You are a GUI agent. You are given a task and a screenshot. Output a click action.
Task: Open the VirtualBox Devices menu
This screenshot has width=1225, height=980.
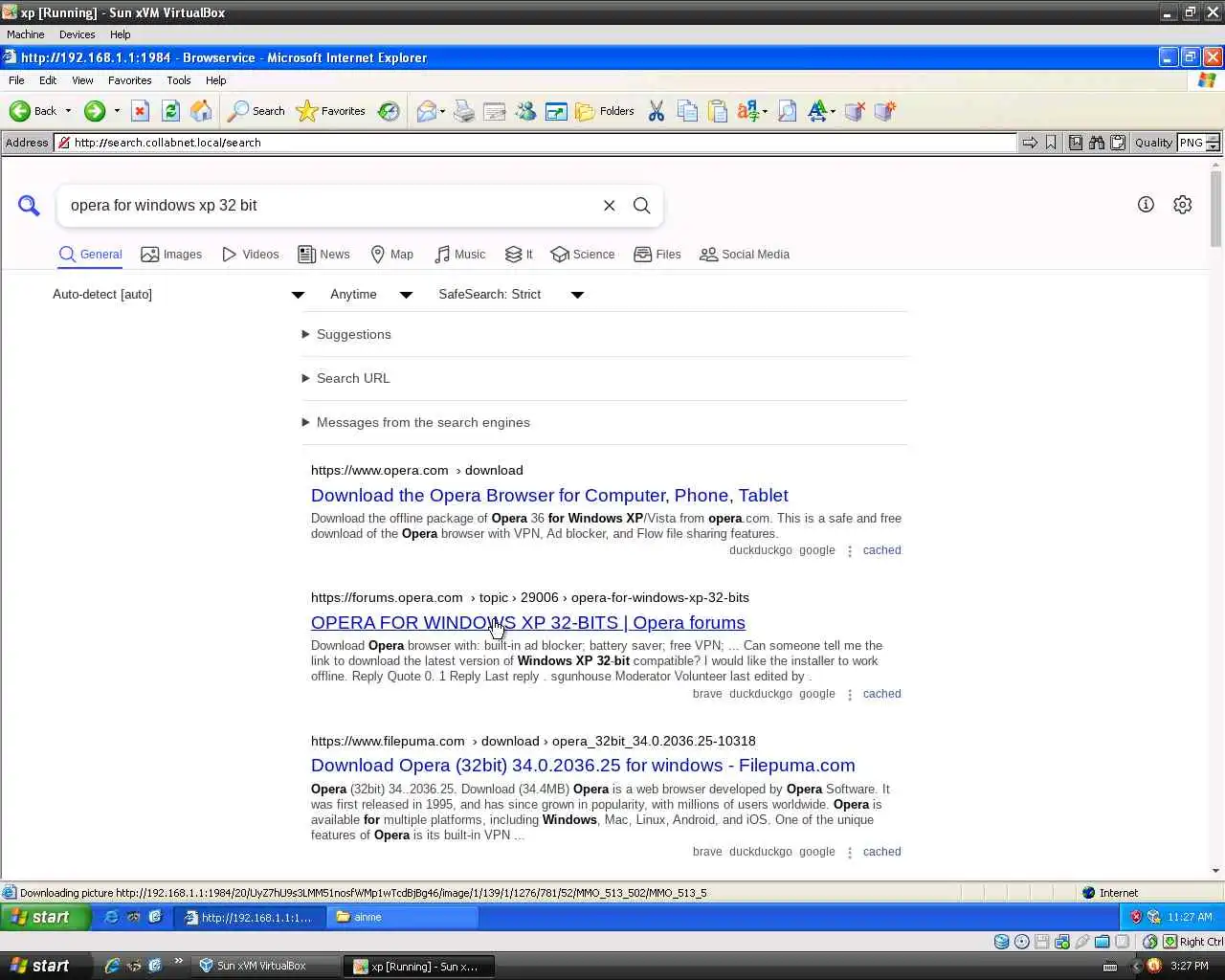77,34
